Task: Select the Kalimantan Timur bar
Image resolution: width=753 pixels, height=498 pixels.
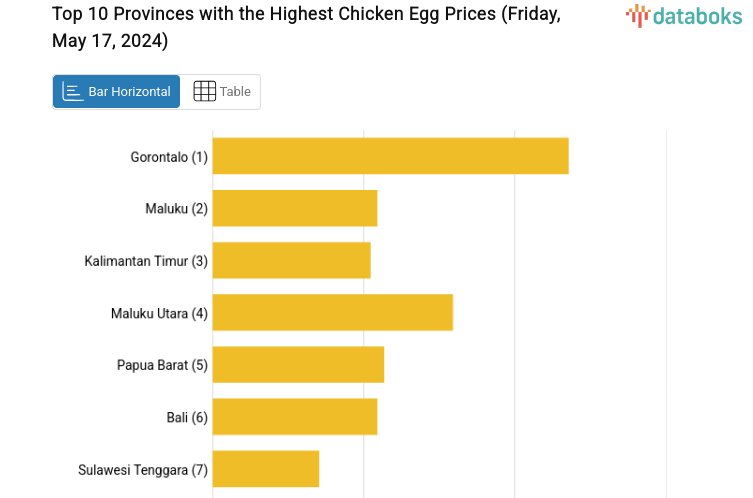Action: click(x=291, y=260)
